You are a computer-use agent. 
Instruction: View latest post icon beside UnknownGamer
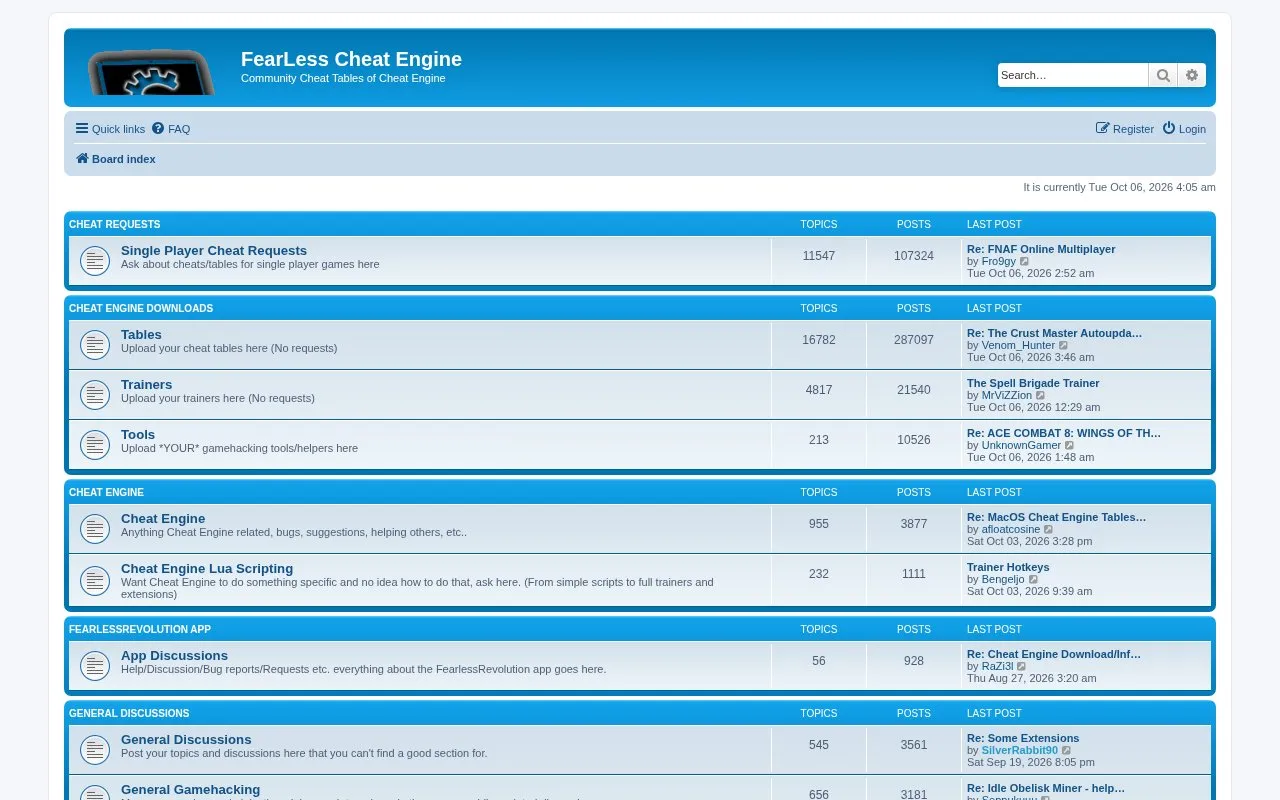1070,445
